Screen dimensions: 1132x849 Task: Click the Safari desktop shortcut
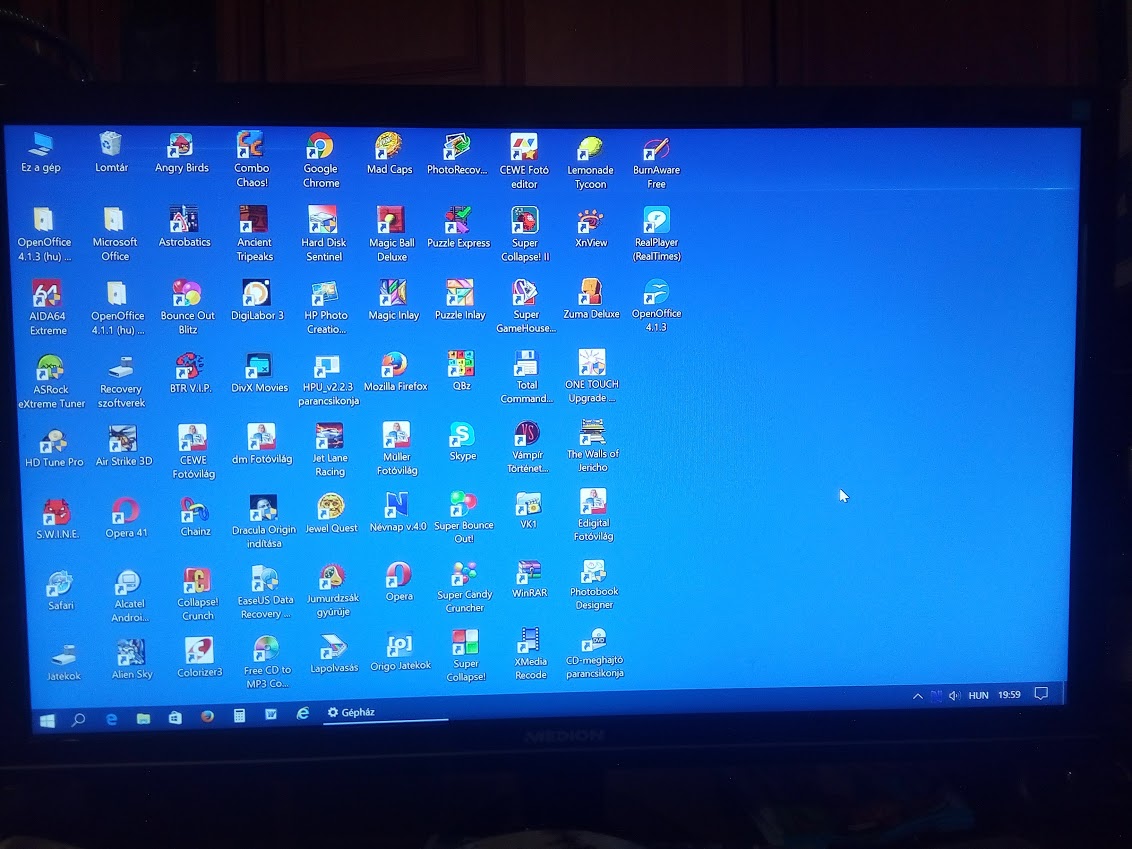tap(60, 591)
